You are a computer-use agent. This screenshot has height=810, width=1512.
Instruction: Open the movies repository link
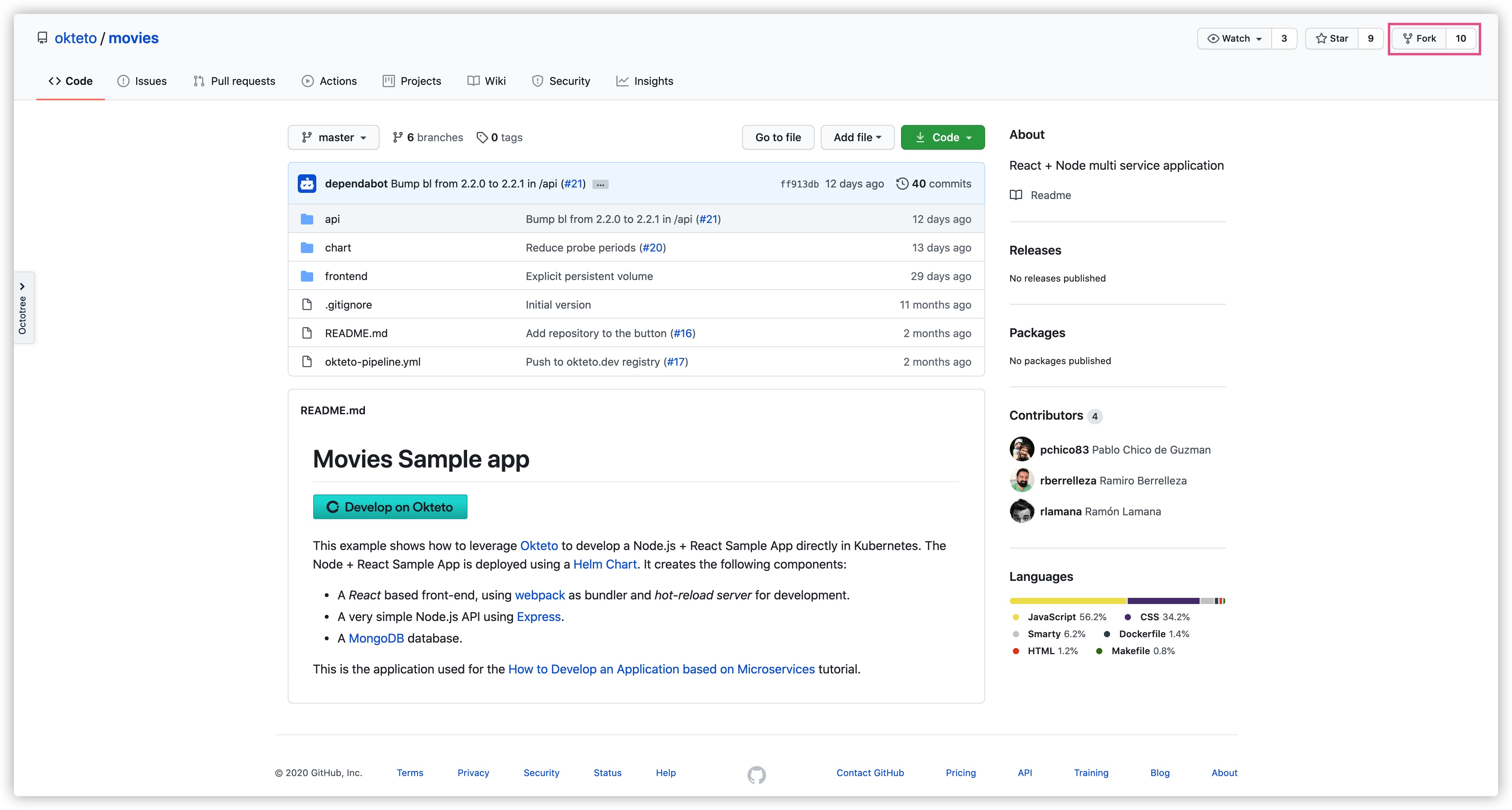coord(133,38)
